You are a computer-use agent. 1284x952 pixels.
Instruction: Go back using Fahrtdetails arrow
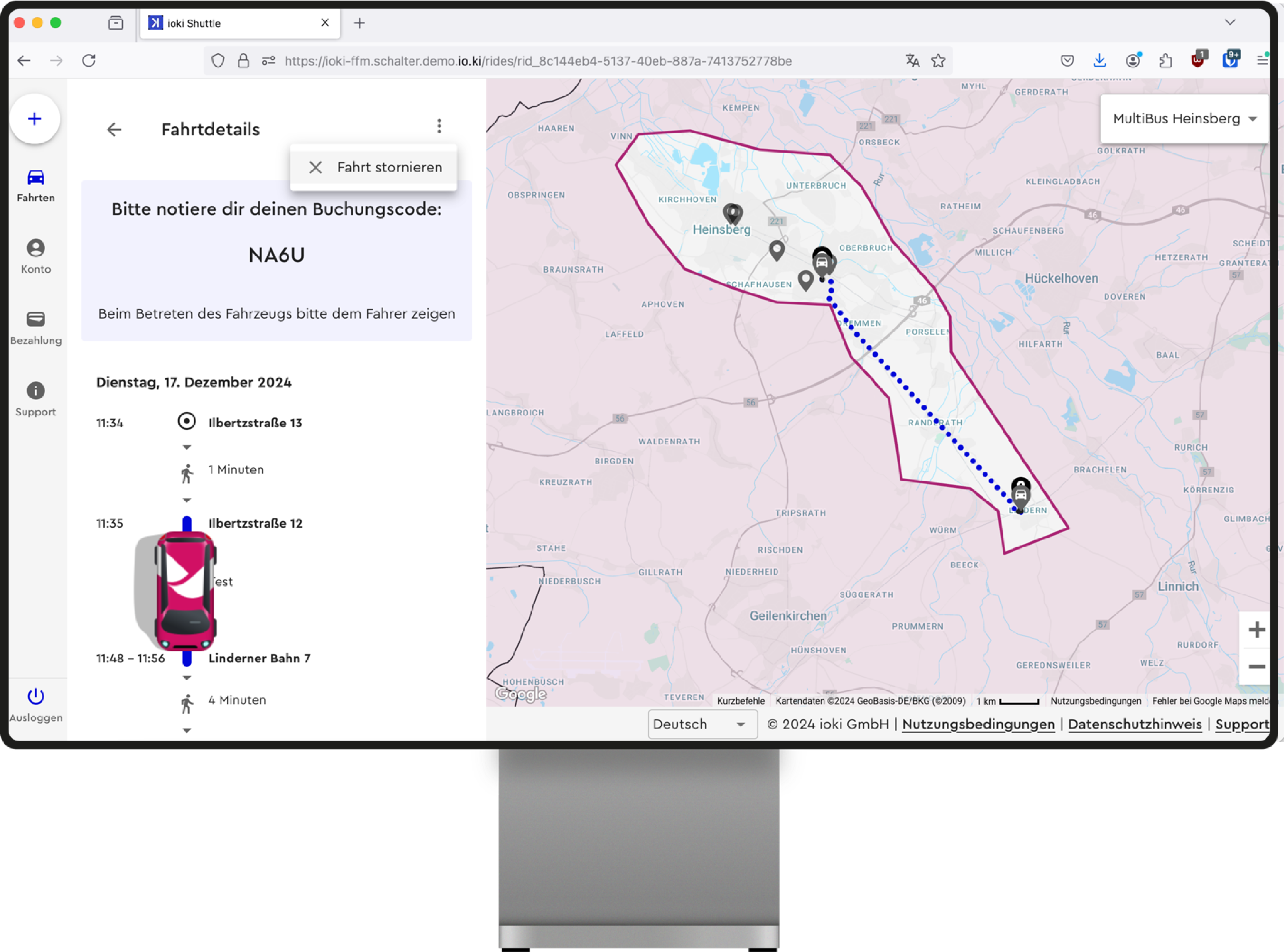(114, 130)
